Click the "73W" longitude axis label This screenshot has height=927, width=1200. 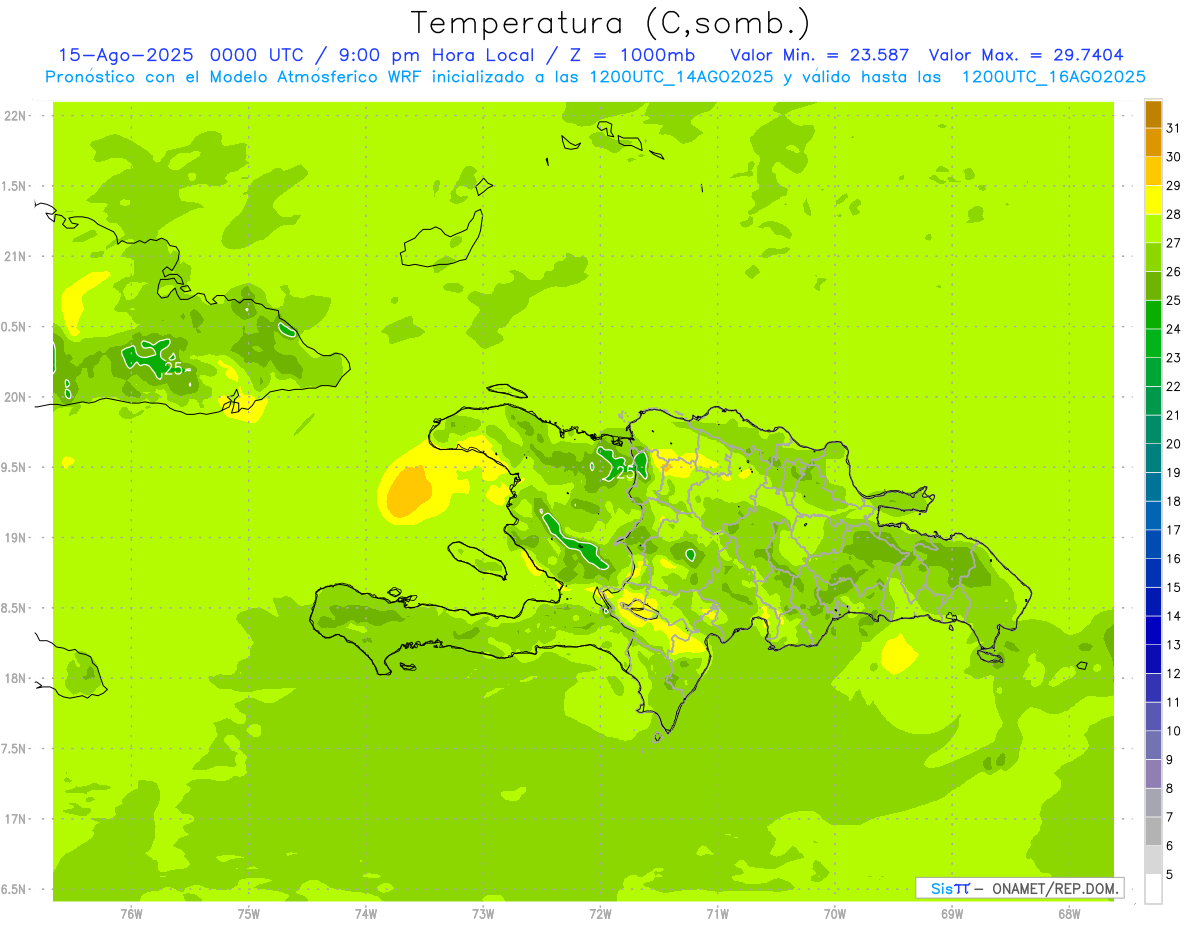click(x=483, y=913)
